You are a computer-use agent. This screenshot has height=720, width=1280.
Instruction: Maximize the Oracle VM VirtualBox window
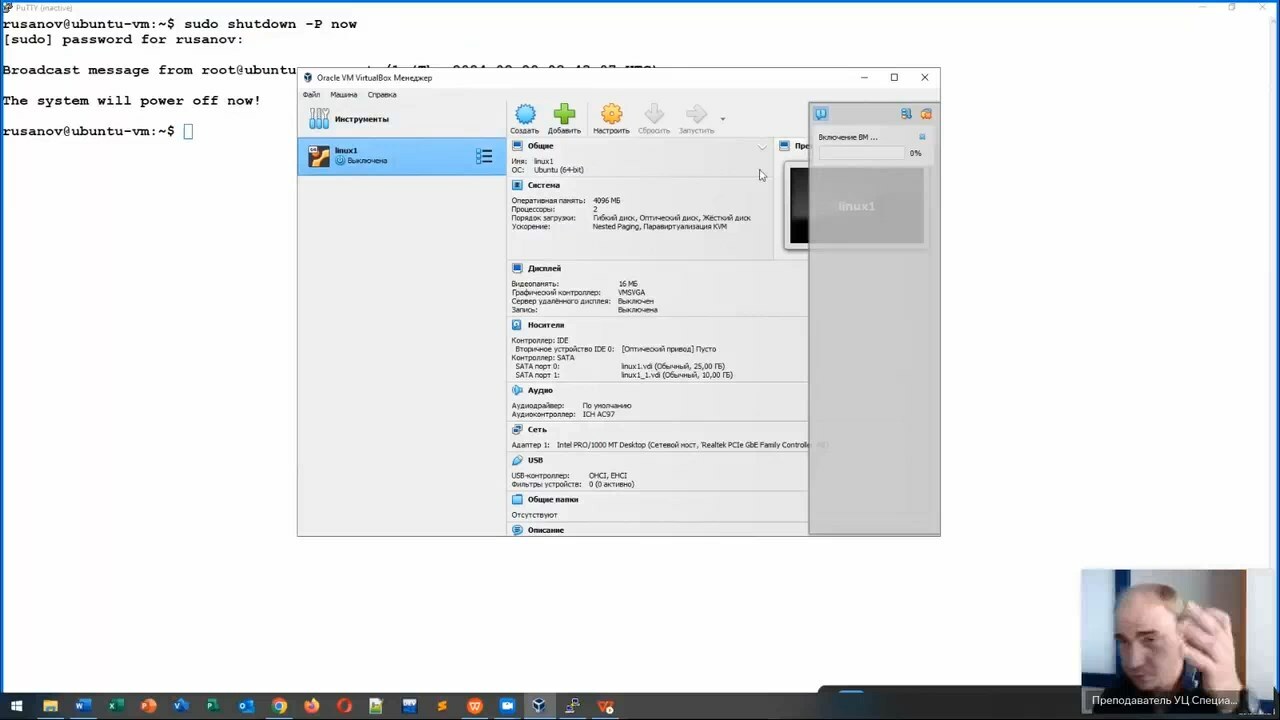(x=894, y=77)
